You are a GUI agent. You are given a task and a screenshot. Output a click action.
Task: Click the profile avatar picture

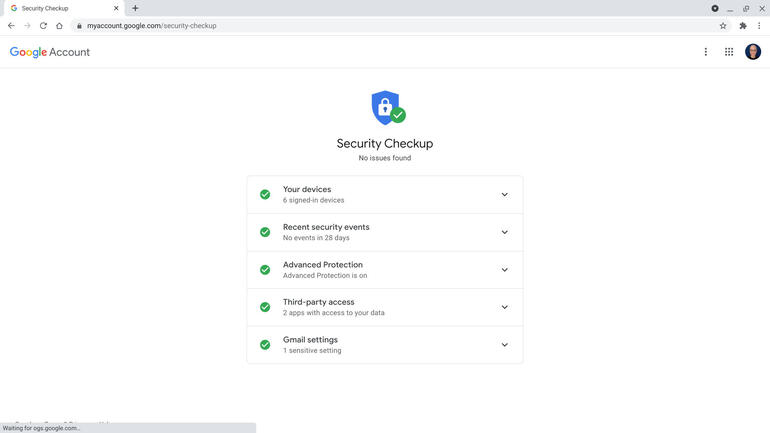coord(753,52)
